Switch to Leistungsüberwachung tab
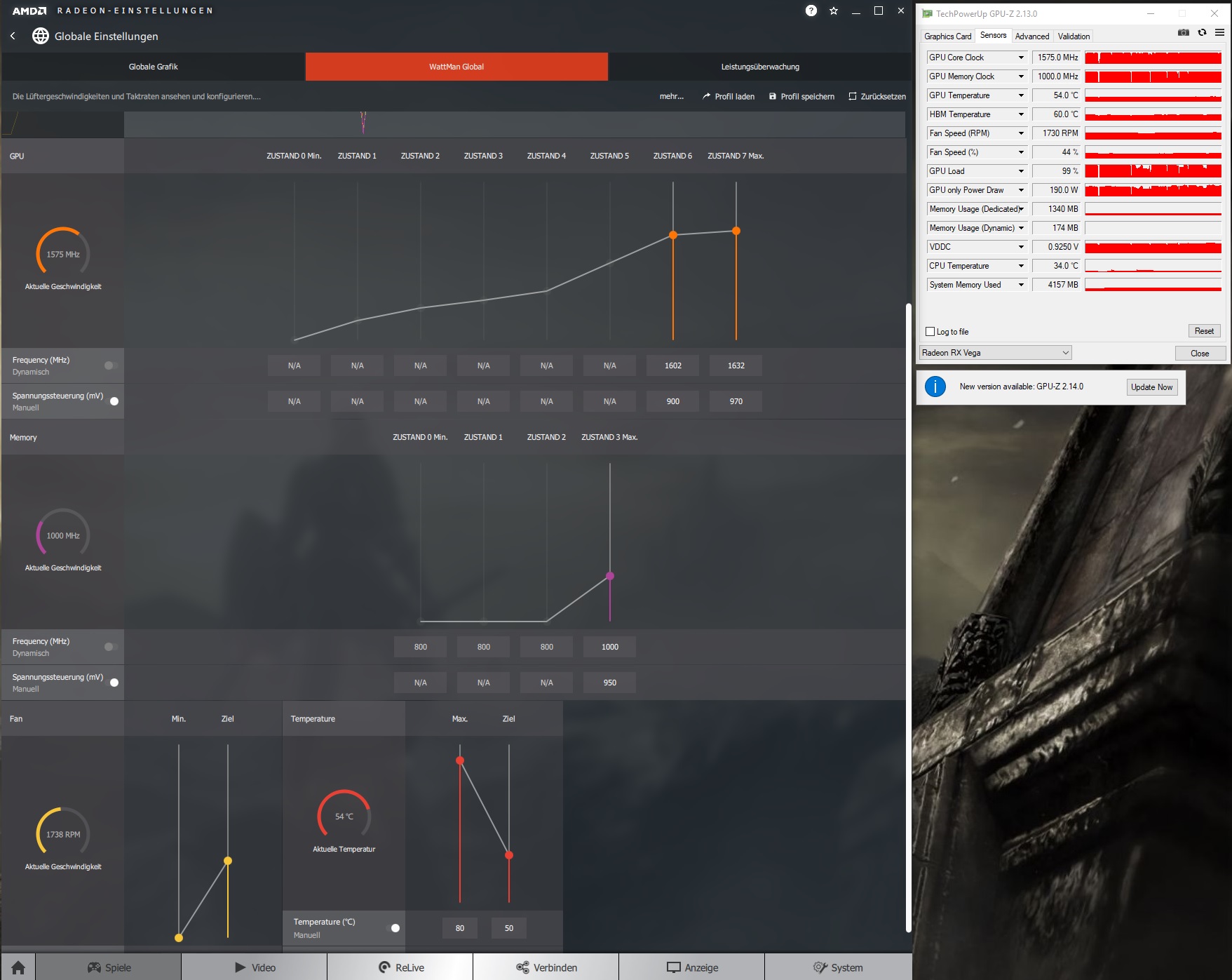Viewport: 1232px width, 980px height. click(760, 67)
